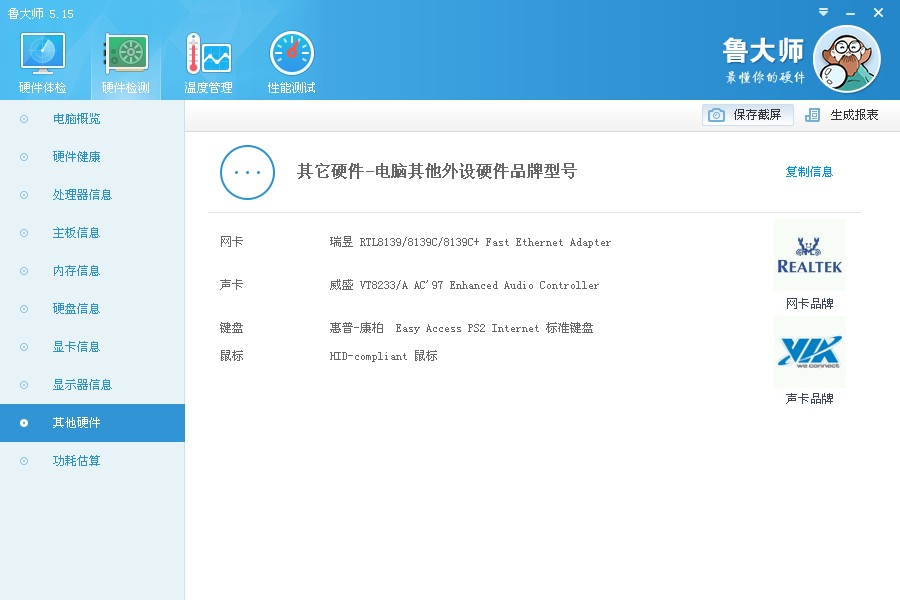Go to 电脑概览 in the sidebar

76,119
